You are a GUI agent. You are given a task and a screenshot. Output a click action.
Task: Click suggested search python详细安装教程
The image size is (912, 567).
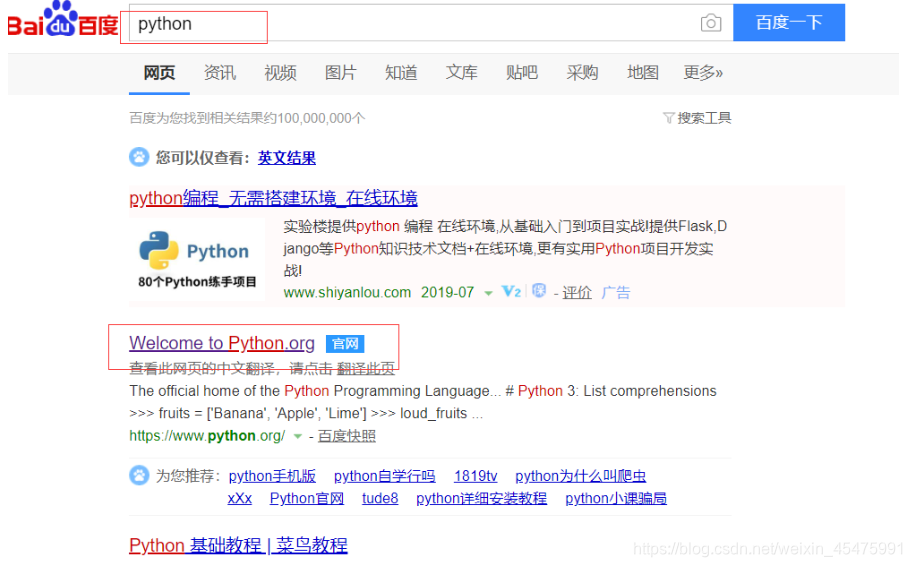pyautogui.click(x=482, y=498)
